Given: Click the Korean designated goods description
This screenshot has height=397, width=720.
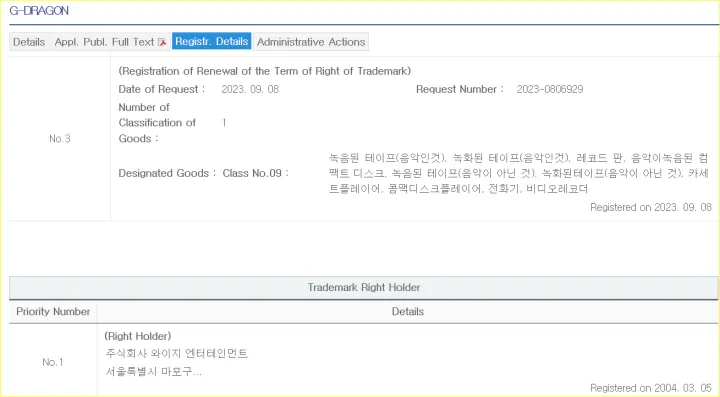Looking at the screenshot, I should [518, 173].
